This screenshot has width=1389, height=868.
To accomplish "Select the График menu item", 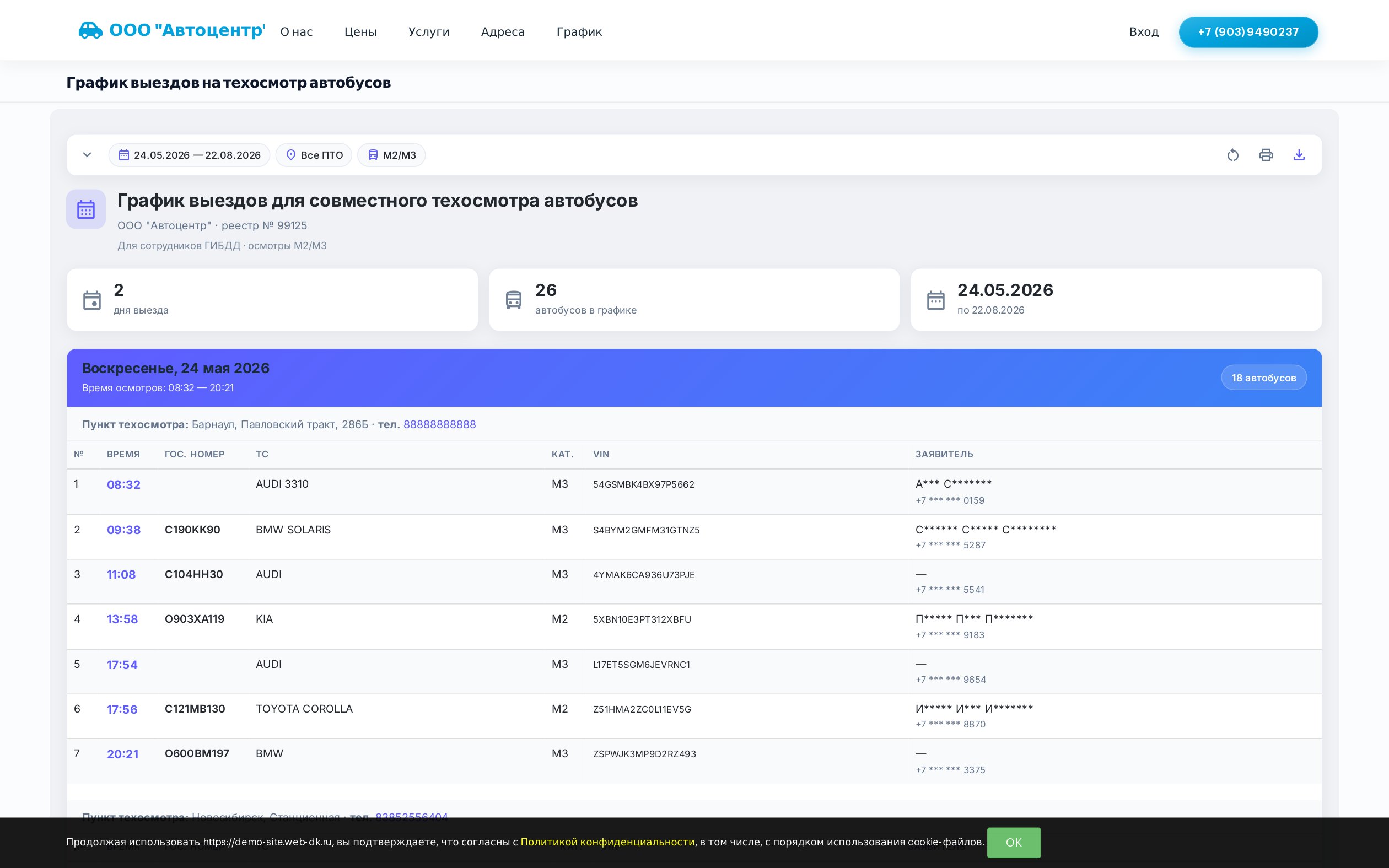I will (x=579, y=31).
